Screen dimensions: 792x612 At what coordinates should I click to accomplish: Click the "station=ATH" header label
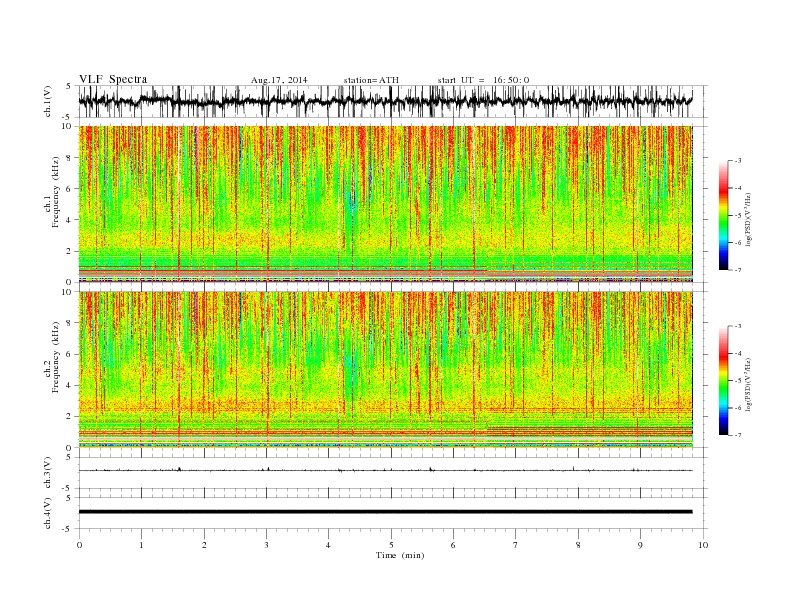point(371,80)
